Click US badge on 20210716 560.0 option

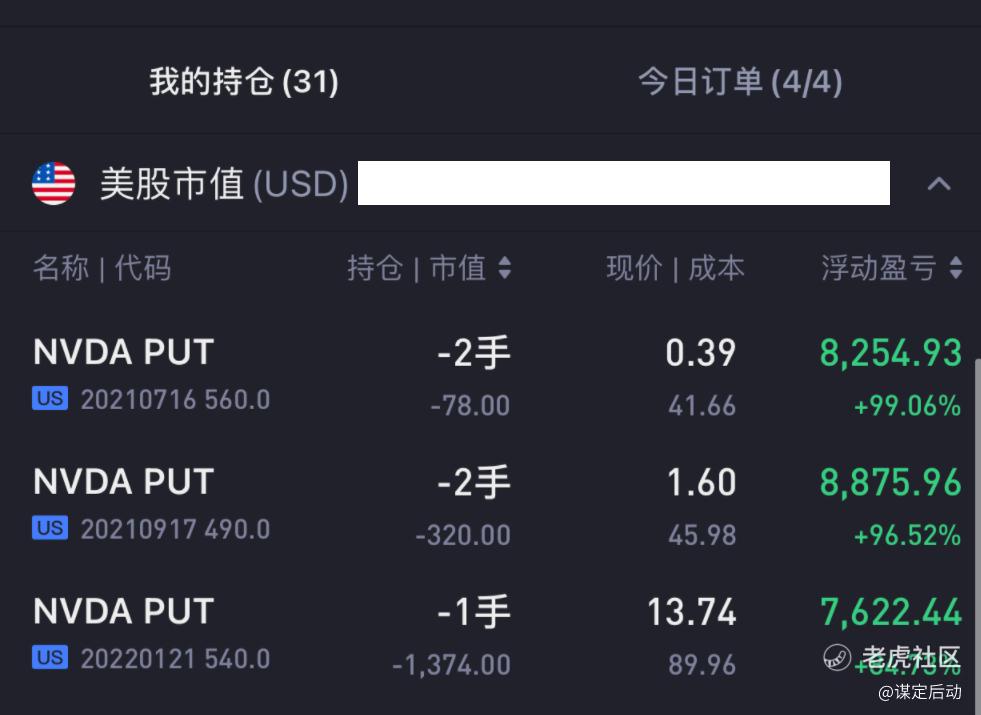(x=50, y=398)
